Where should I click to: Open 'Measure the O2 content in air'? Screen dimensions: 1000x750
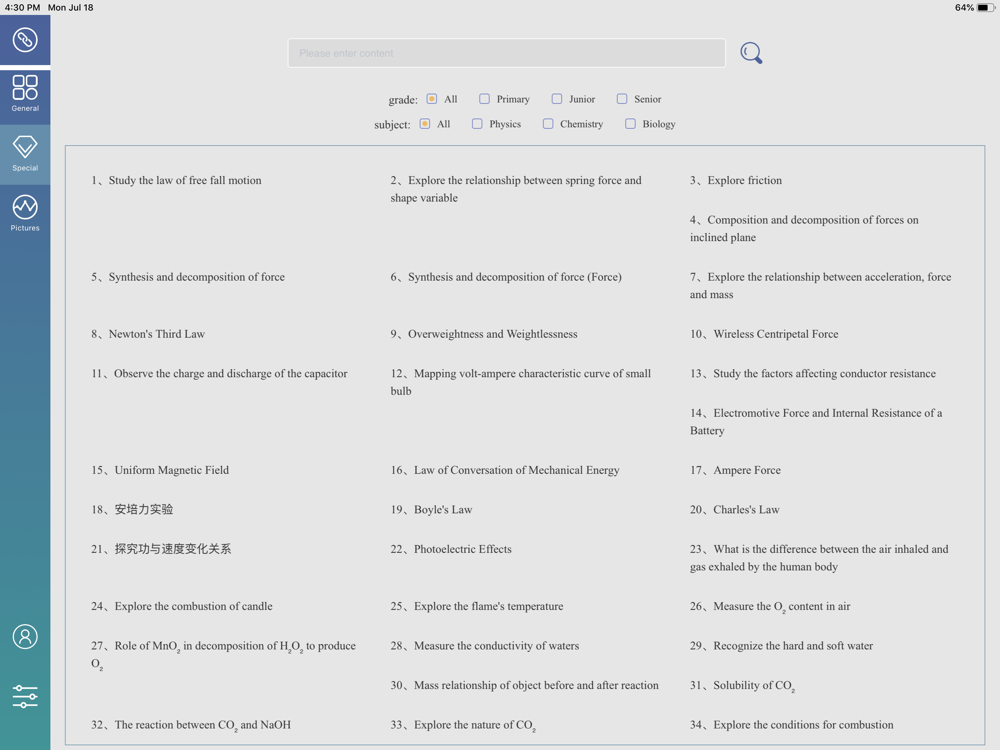coord(770,607)
